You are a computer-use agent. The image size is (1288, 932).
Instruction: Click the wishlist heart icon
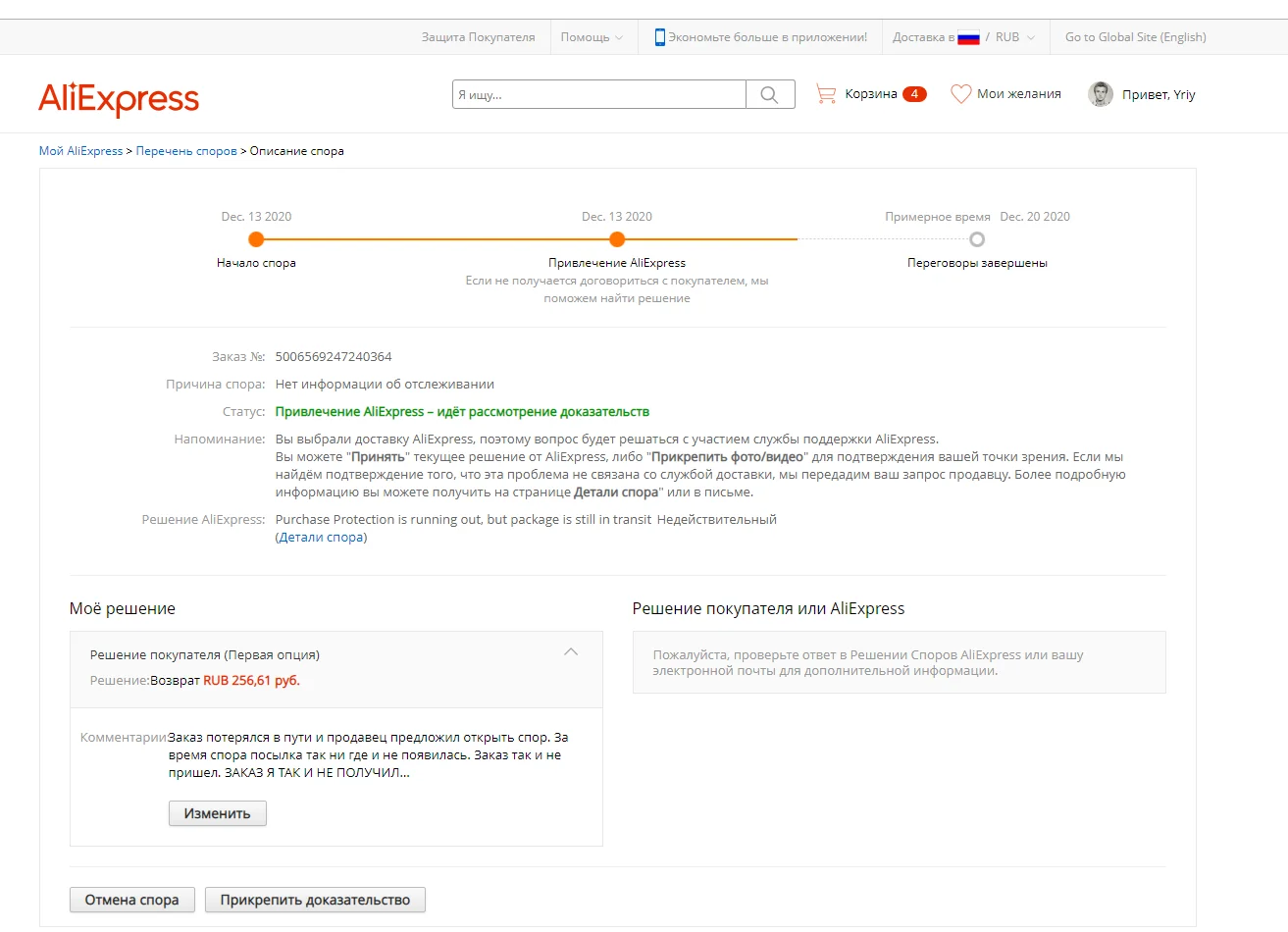tap(960, 94)
